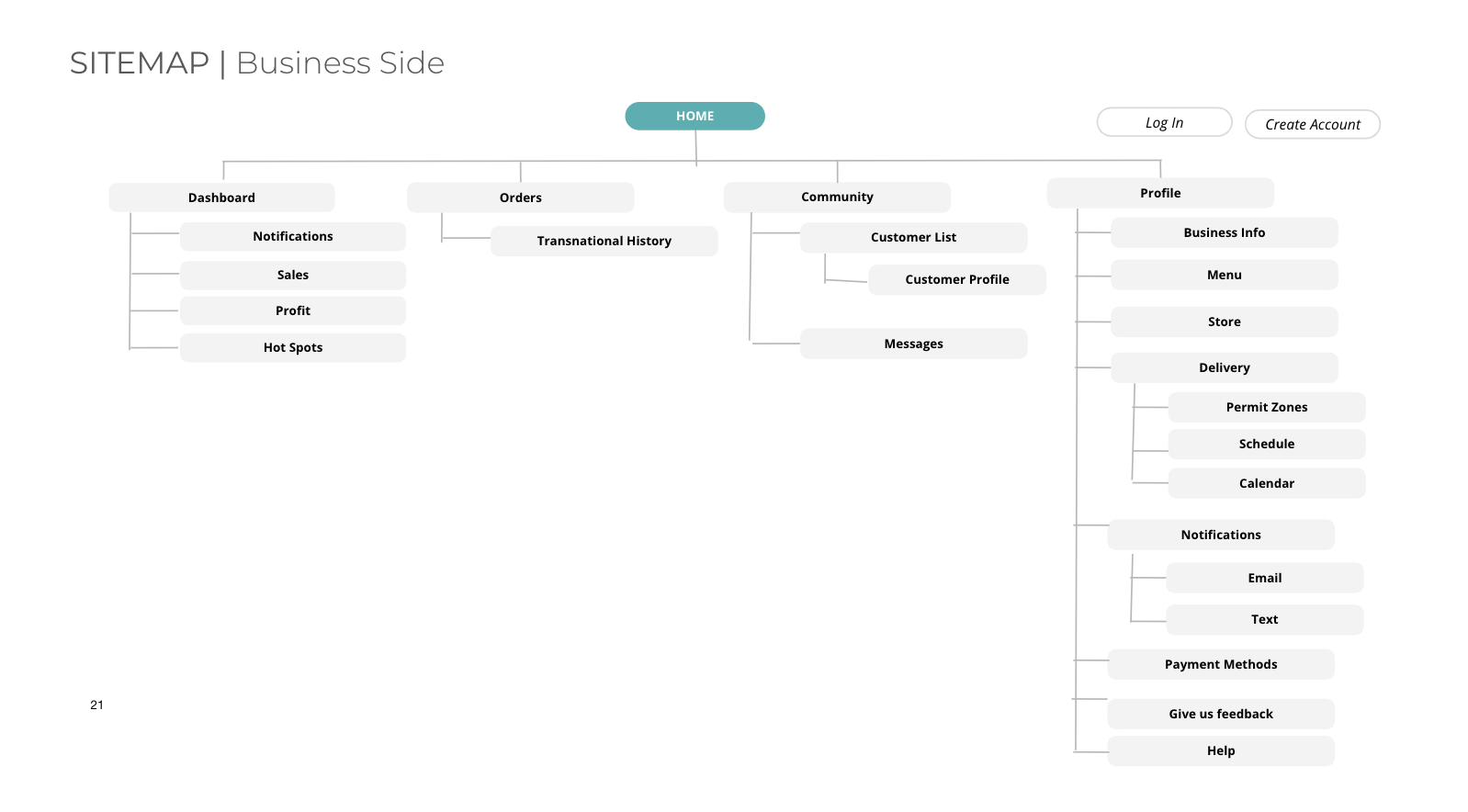Image resolution: width=1468 pixels, height=812 pixels.
Task: Open the Customer Profile node
Action: [956, 279]
